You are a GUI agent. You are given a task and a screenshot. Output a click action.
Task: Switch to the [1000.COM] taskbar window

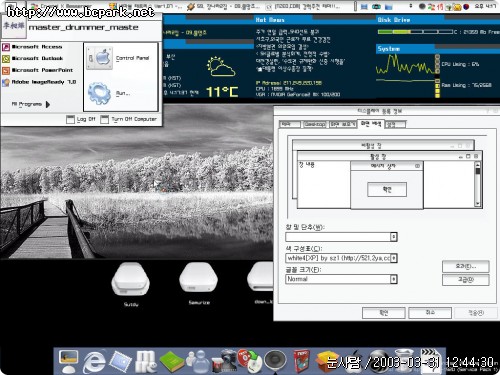coord(303,6)
